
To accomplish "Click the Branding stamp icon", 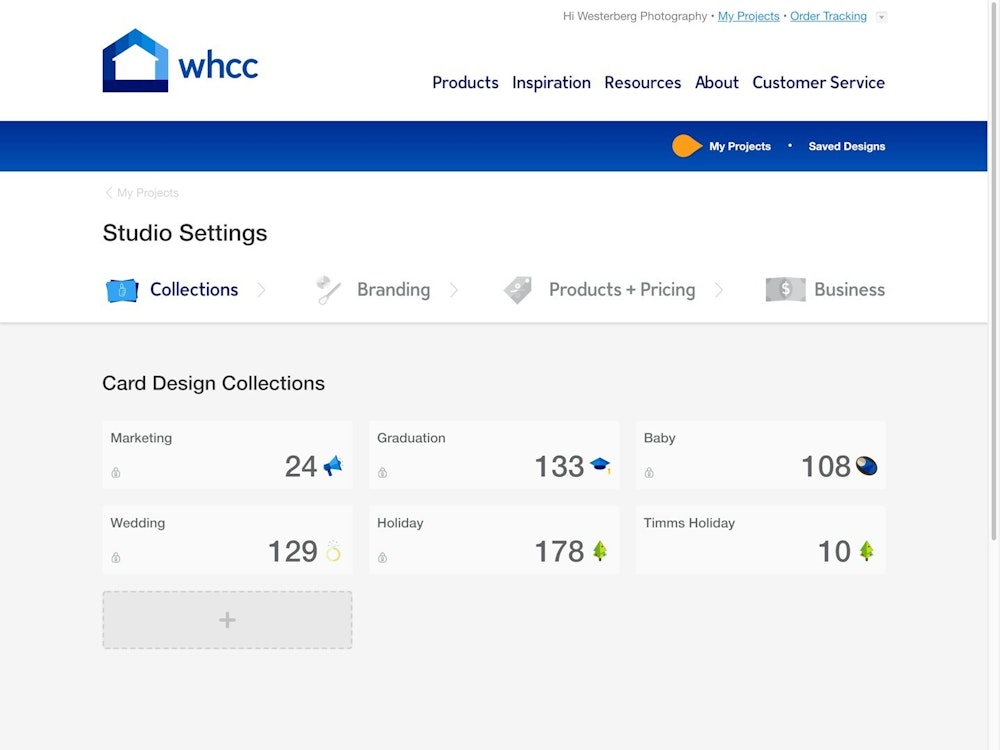I will (328, 290).
